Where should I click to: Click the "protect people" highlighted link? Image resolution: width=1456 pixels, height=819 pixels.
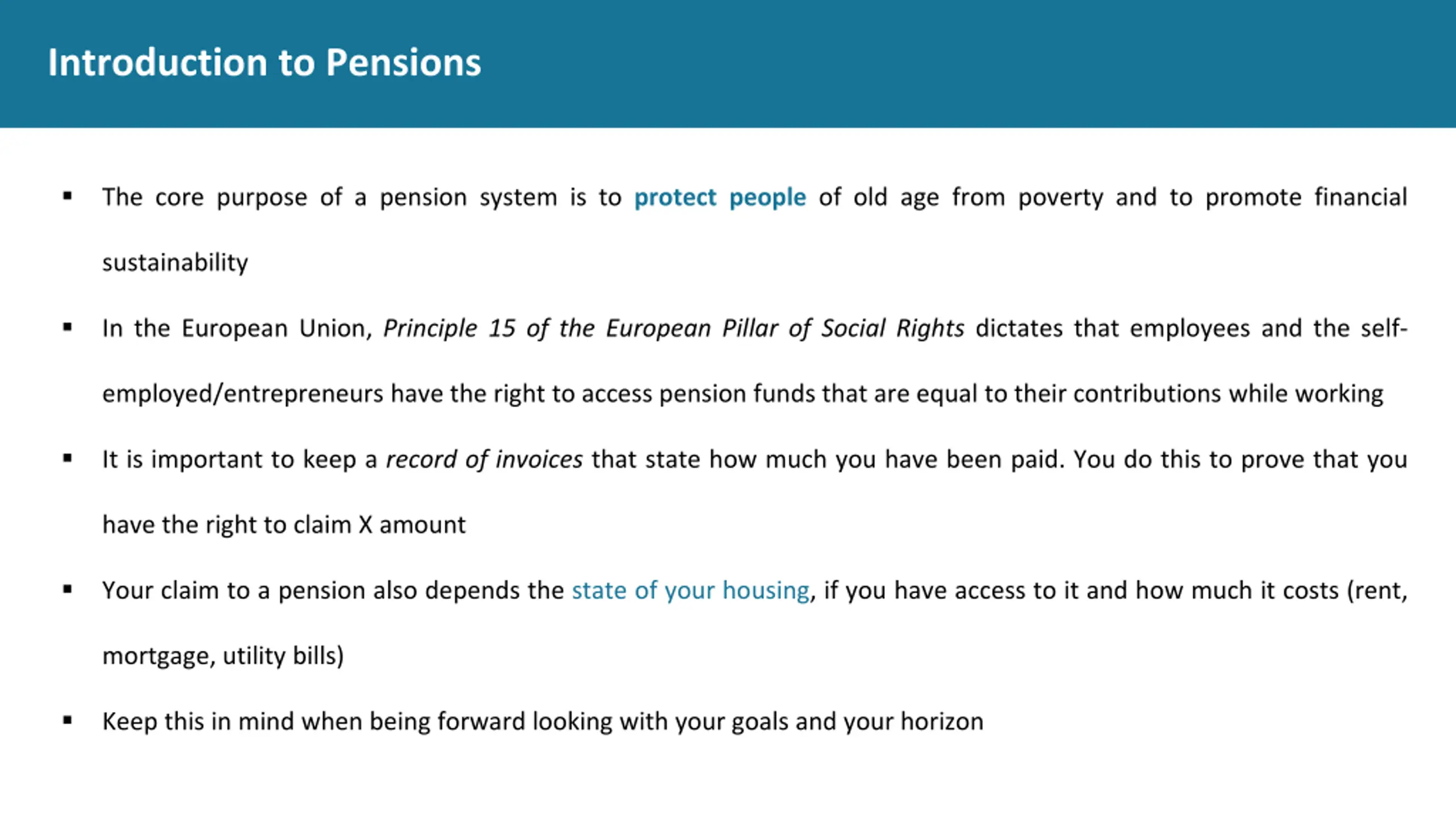pos(719,197)
